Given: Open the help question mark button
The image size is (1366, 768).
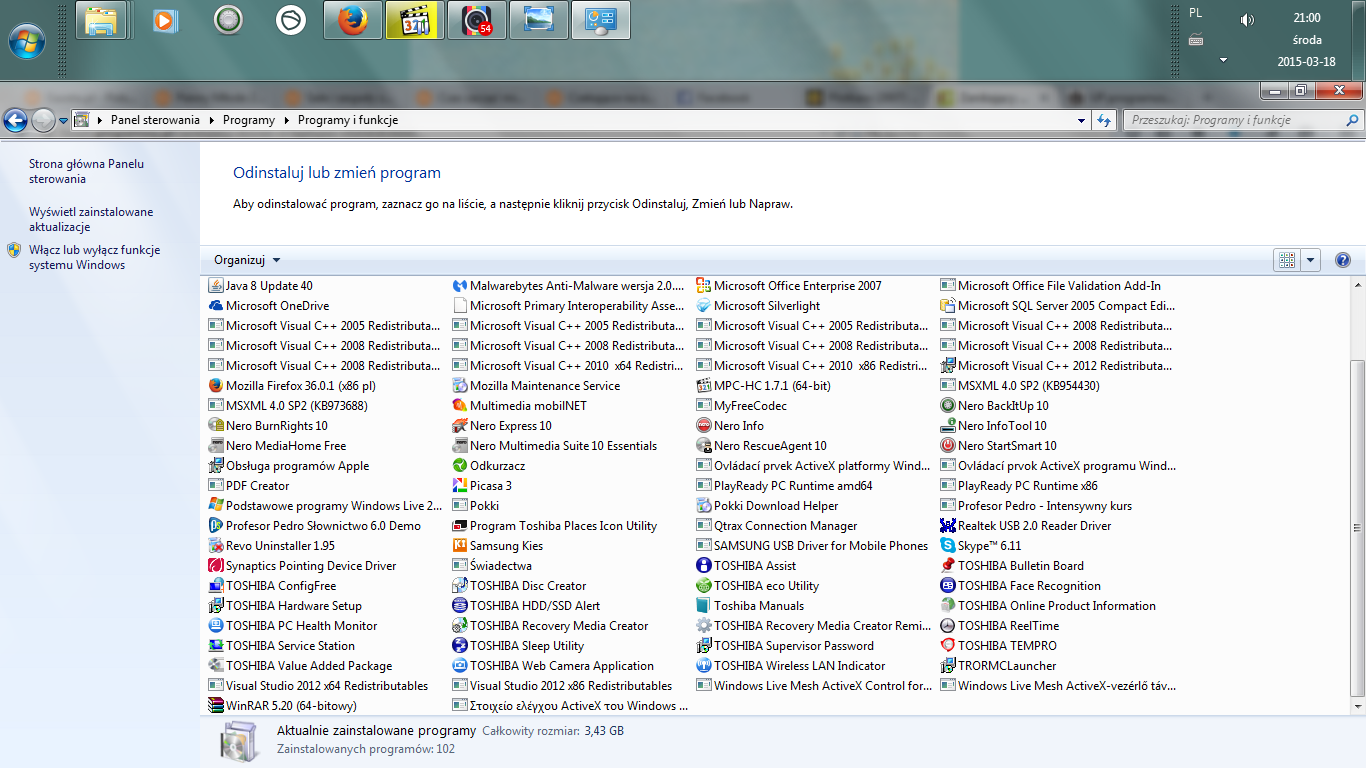Looking at the screenshot, I should [x=1343, y=260].
